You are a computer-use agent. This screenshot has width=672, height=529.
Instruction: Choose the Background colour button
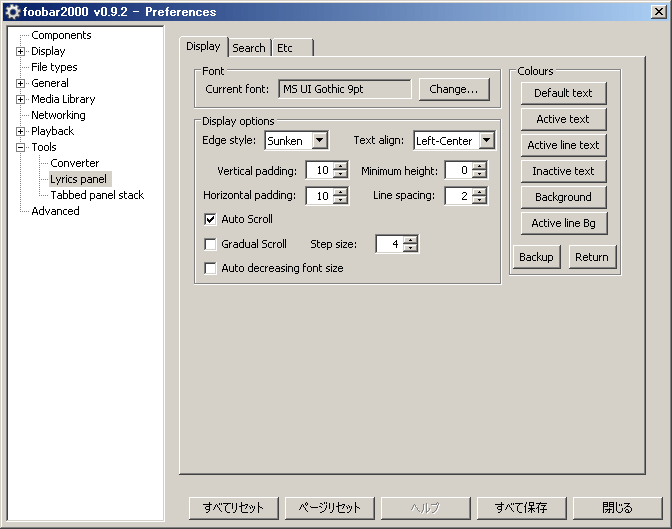tap(563, 197)
